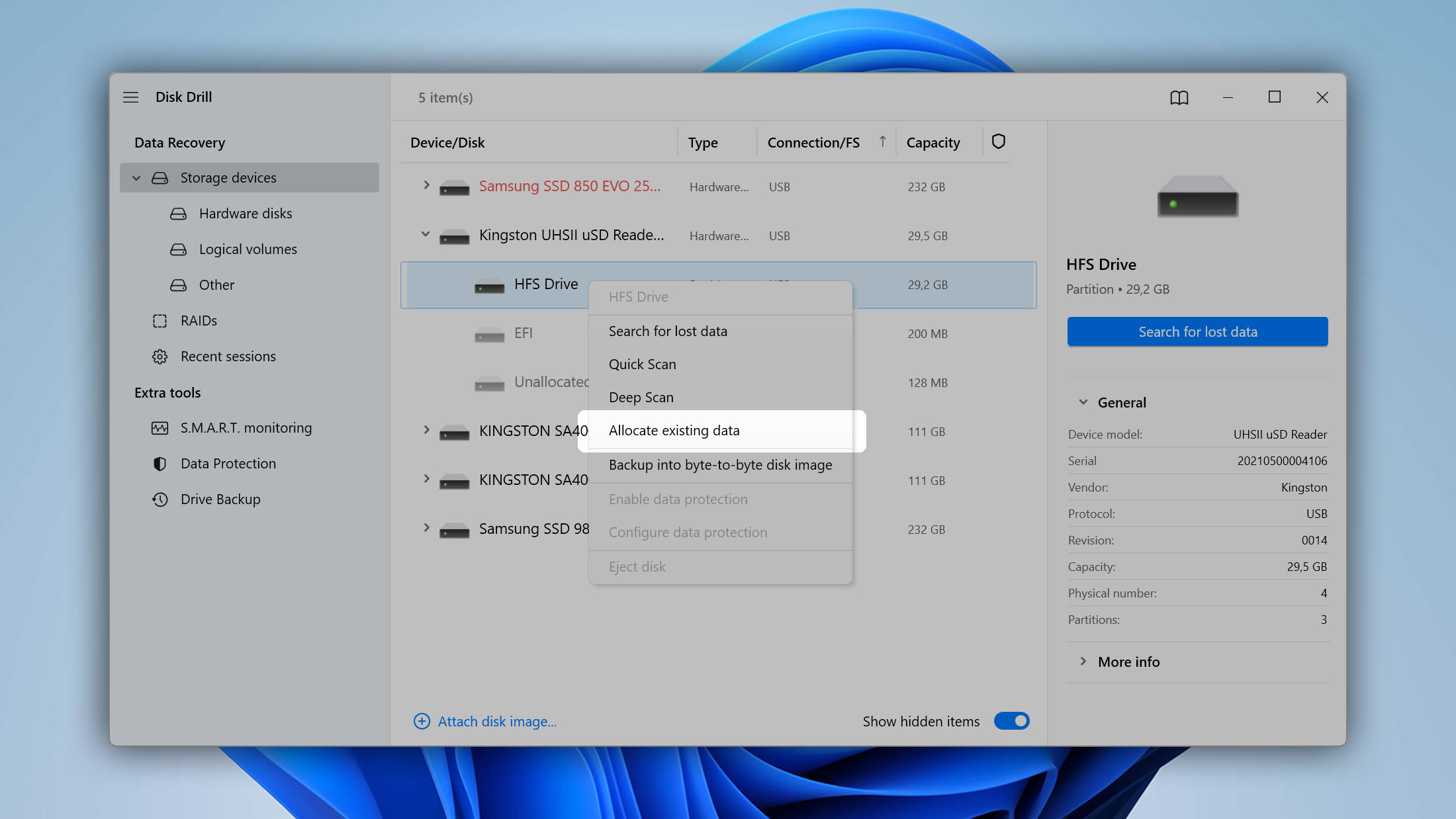The height and width of the screenshot is (819, 1456).
Task: Click the EFI partition icon
Action: tap(490, 335)
